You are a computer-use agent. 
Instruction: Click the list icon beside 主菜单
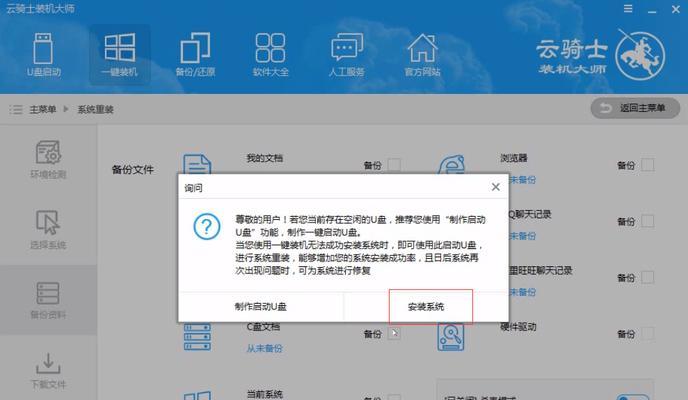click(x=16, y=109)
